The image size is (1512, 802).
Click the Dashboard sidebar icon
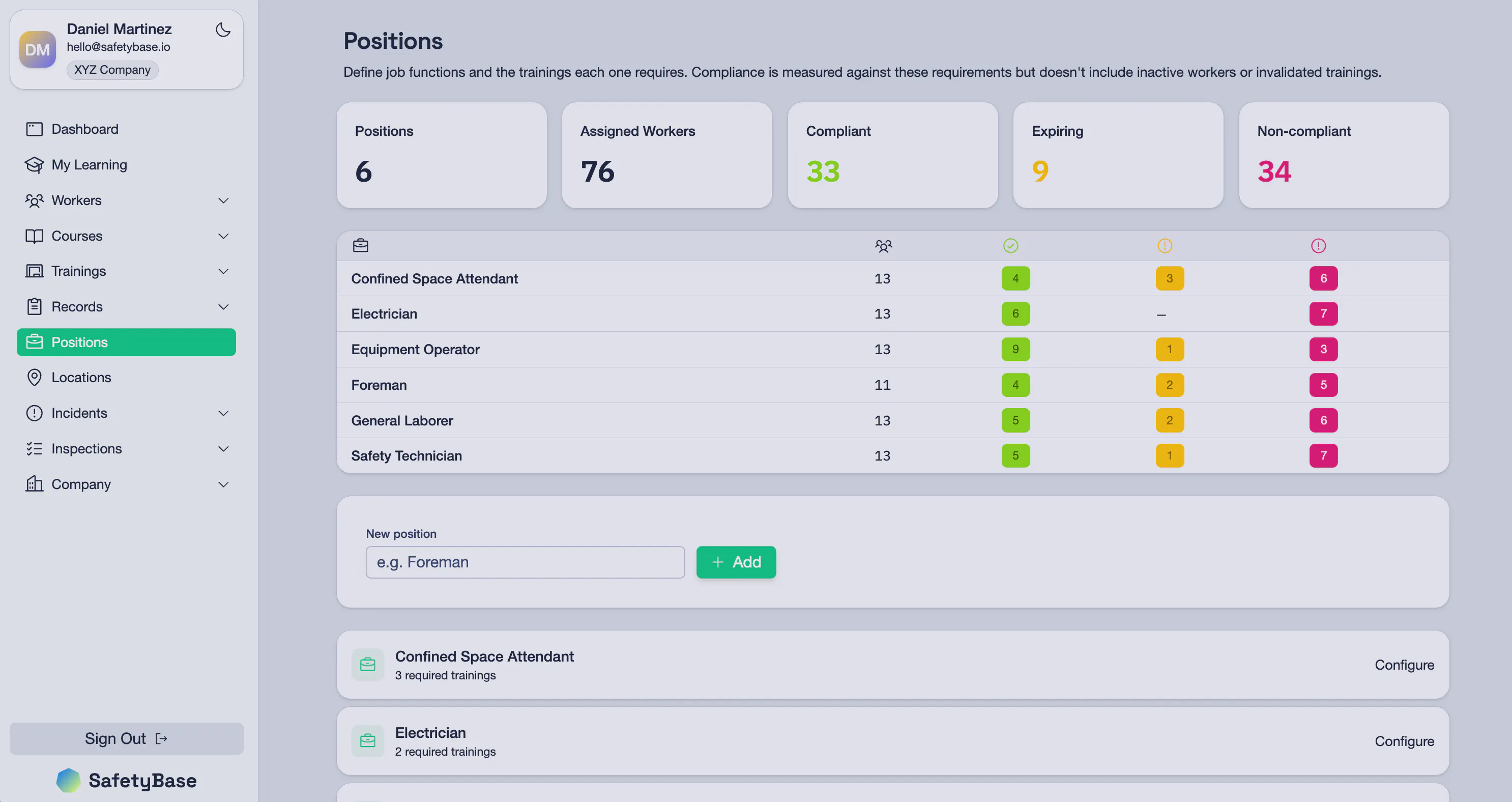click(x=34, y=129)
